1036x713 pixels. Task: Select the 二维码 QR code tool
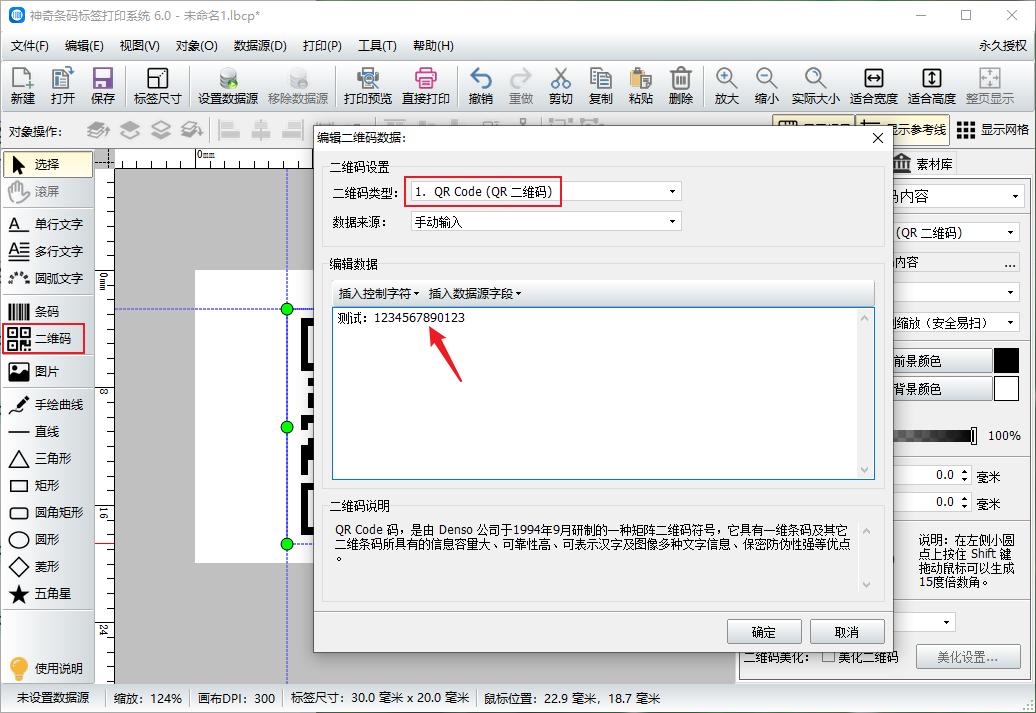point(44,339)
